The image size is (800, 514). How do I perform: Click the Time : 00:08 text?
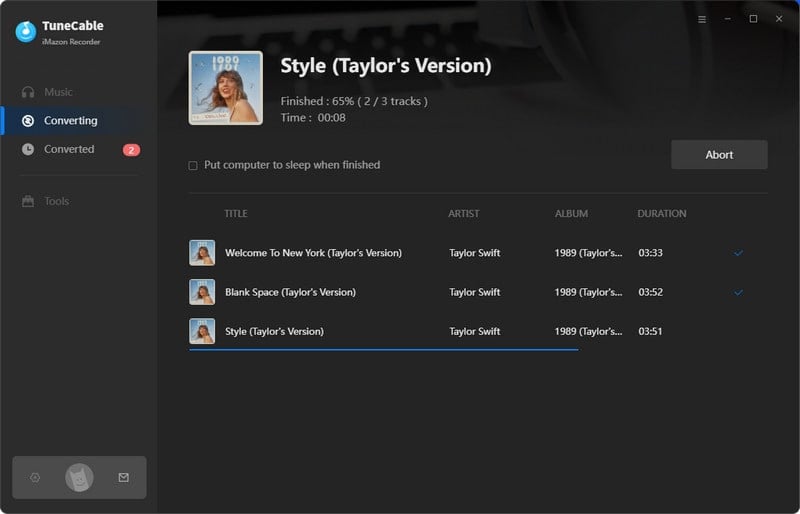tap(313, 118)
